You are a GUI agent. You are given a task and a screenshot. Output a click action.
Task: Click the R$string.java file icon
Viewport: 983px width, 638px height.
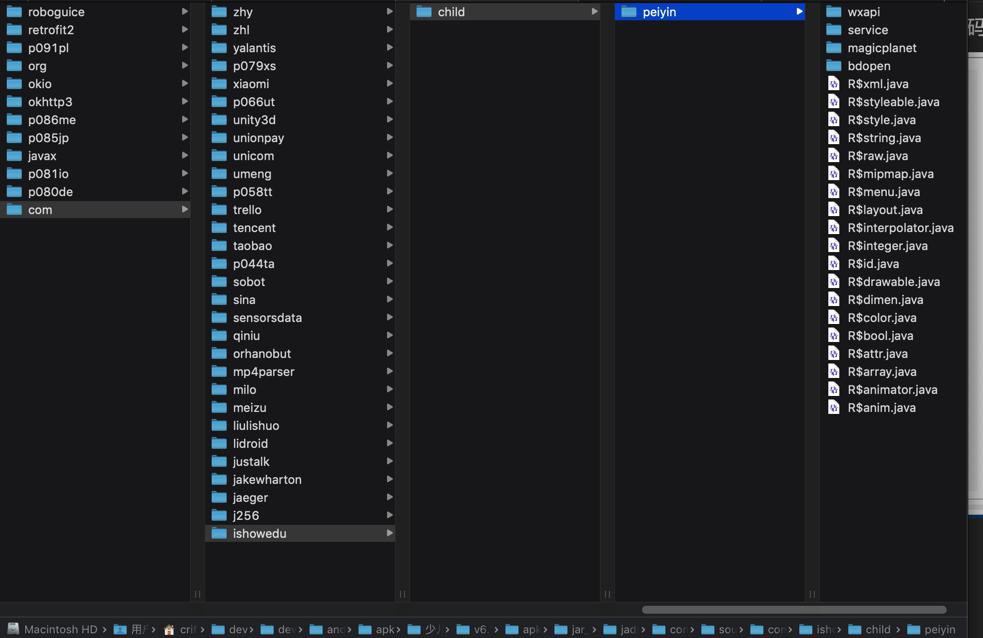834,138
